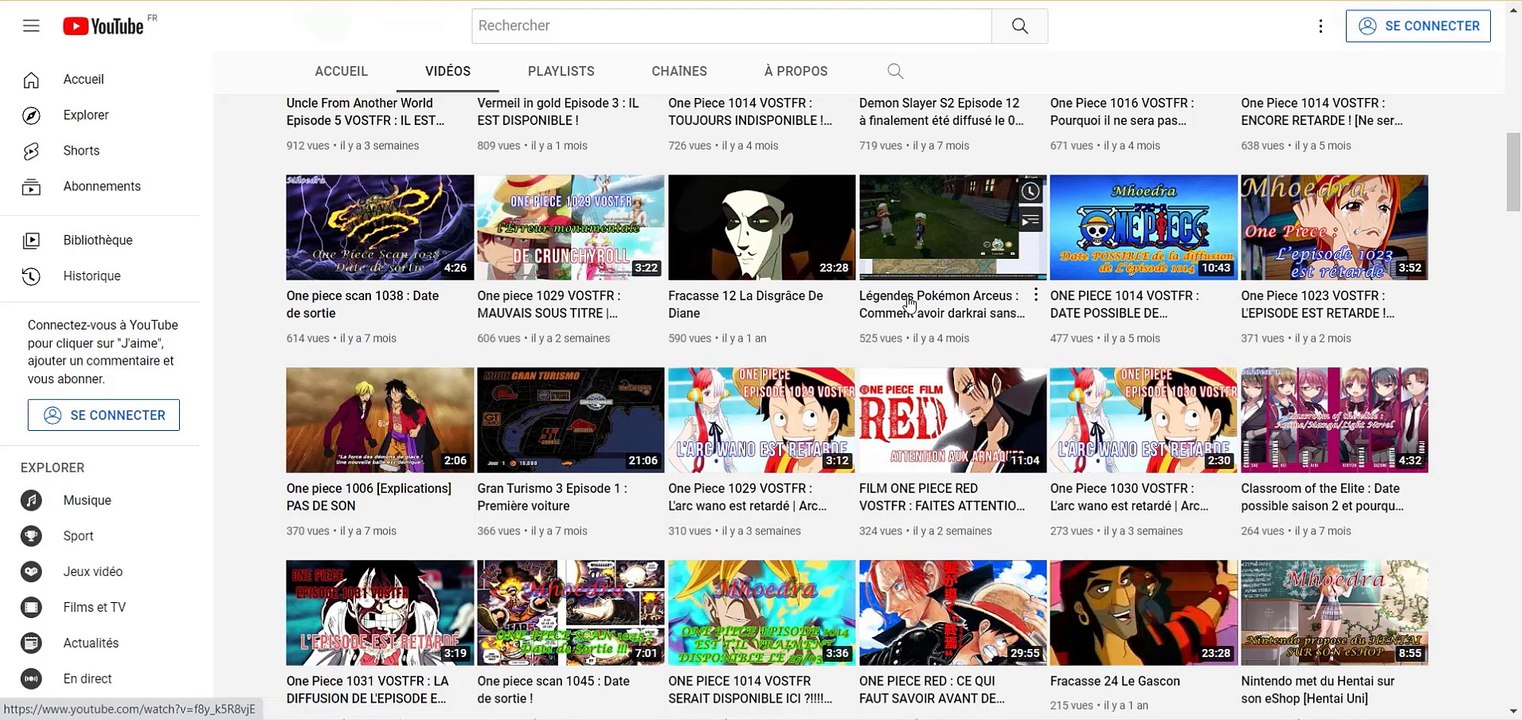Image resolution: width=1522 pixels, height=720 pixels.
Task: Open 'Demon Slayer S2 Episode 12' title link
Action: 942,112
